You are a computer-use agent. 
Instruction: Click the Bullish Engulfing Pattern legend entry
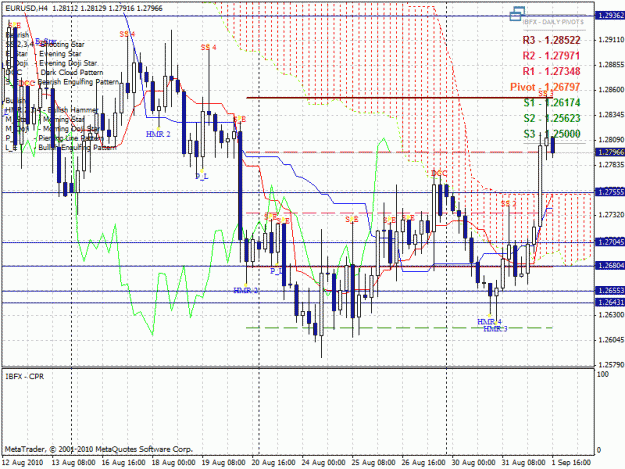tap(77, 147)
